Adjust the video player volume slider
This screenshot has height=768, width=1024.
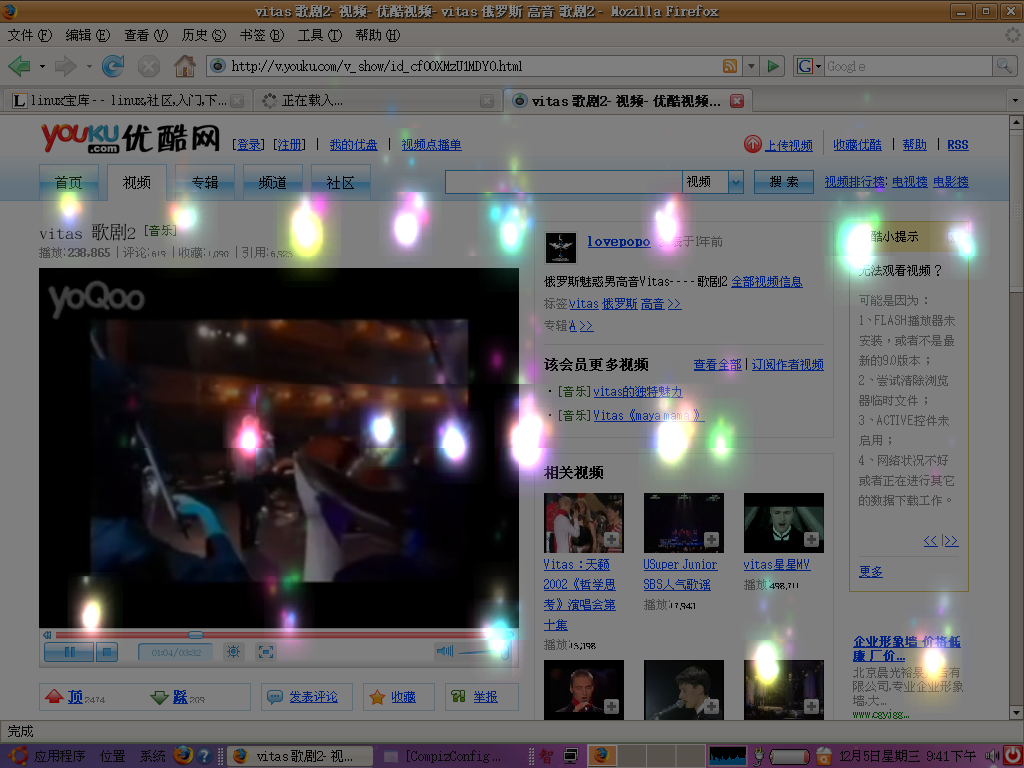click(484, 650)
